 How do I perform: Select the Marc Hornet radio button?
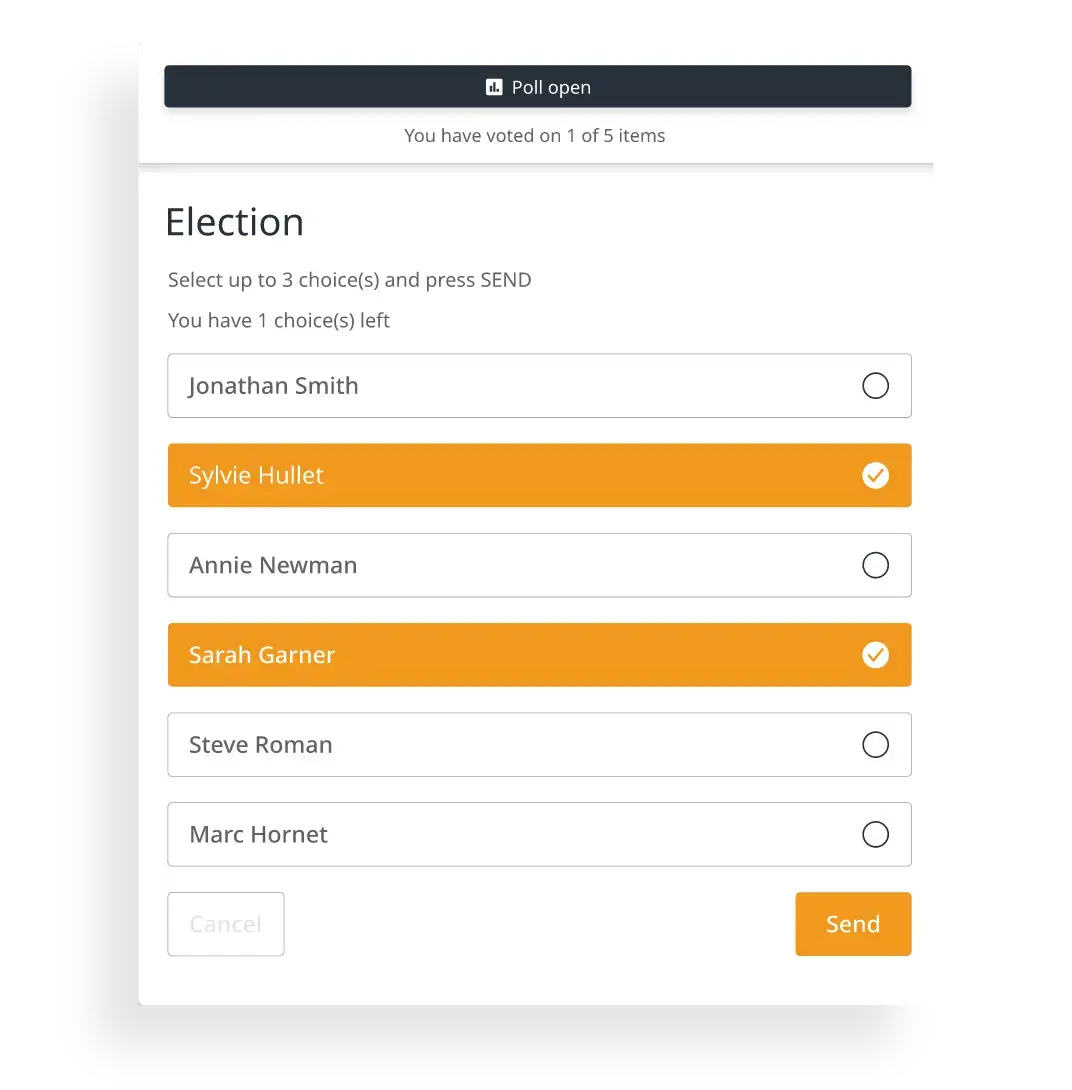click(x=875, y=834)
